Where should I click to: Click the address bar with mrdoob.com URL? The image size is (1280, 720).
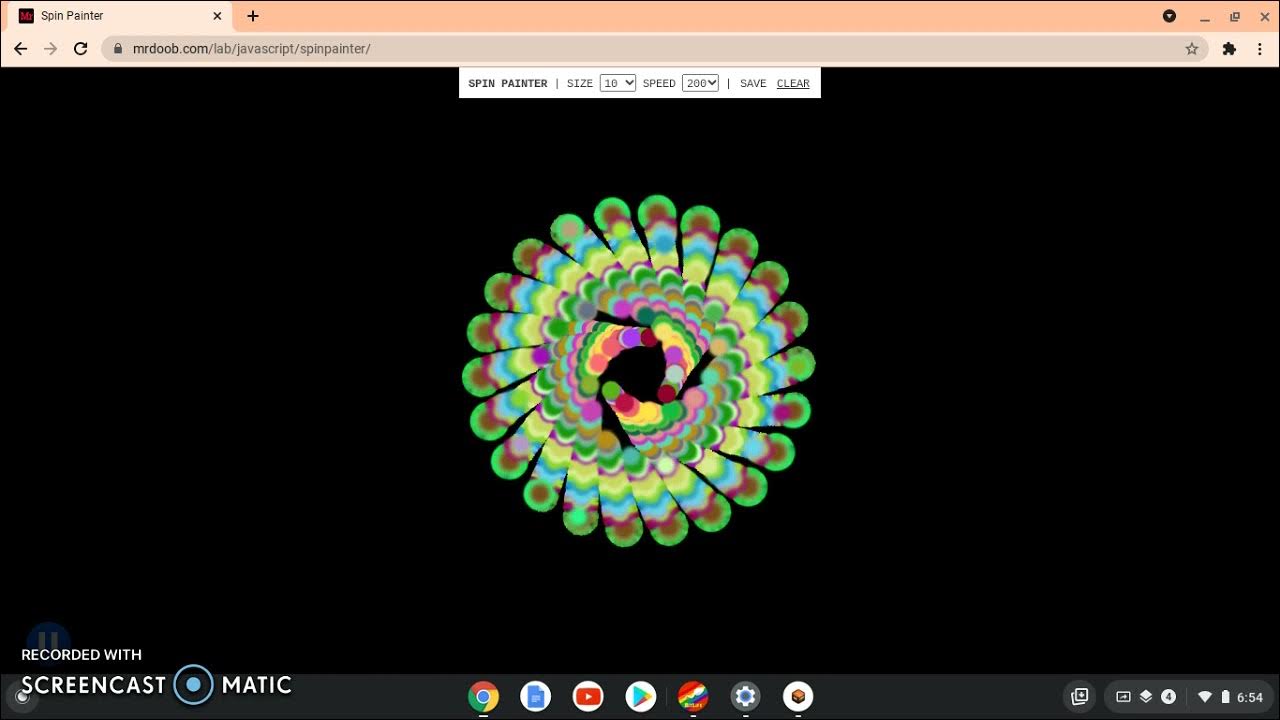(655, 48)
